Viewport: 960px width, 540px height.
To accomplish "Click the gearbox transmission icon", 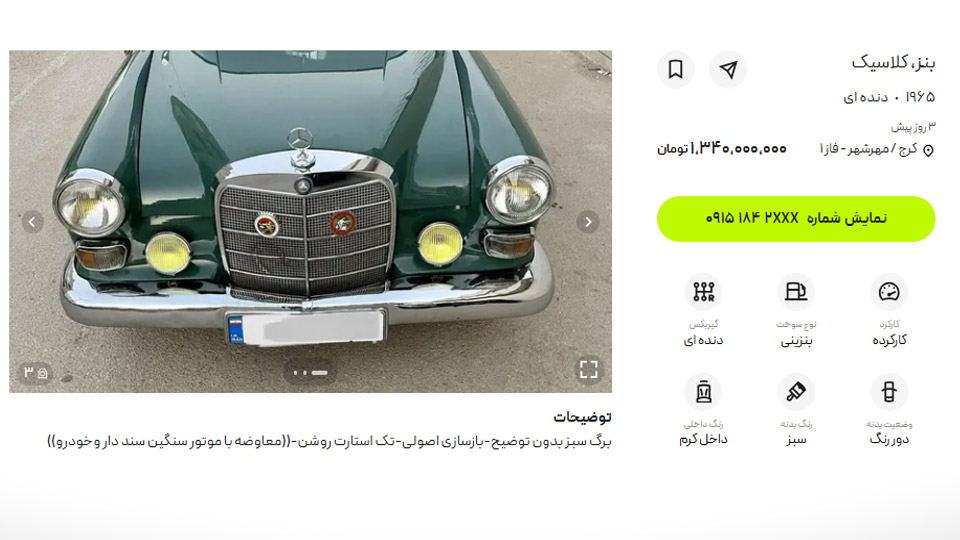I will [703, 292].
